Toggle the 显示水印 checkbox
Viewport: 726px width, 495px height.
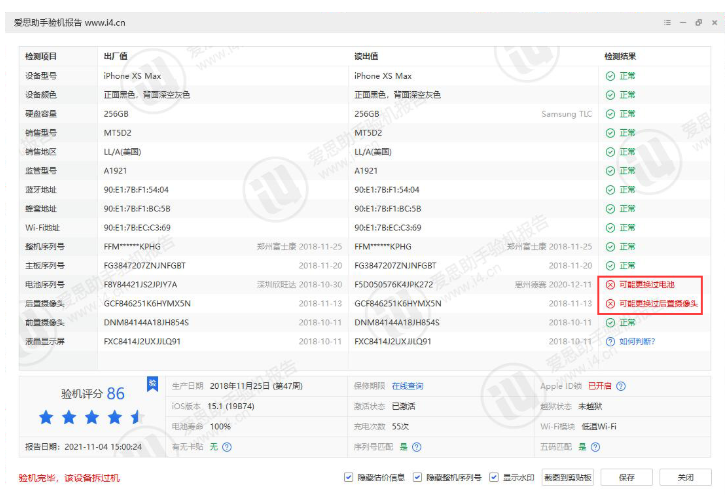tap(494, 477)
